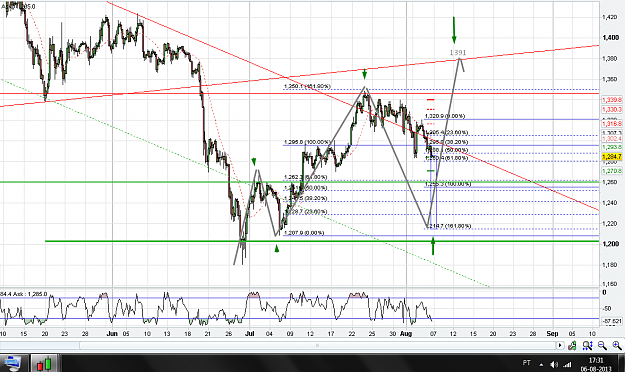Open the taskbar clock showing 17:31

pos(596,364)
